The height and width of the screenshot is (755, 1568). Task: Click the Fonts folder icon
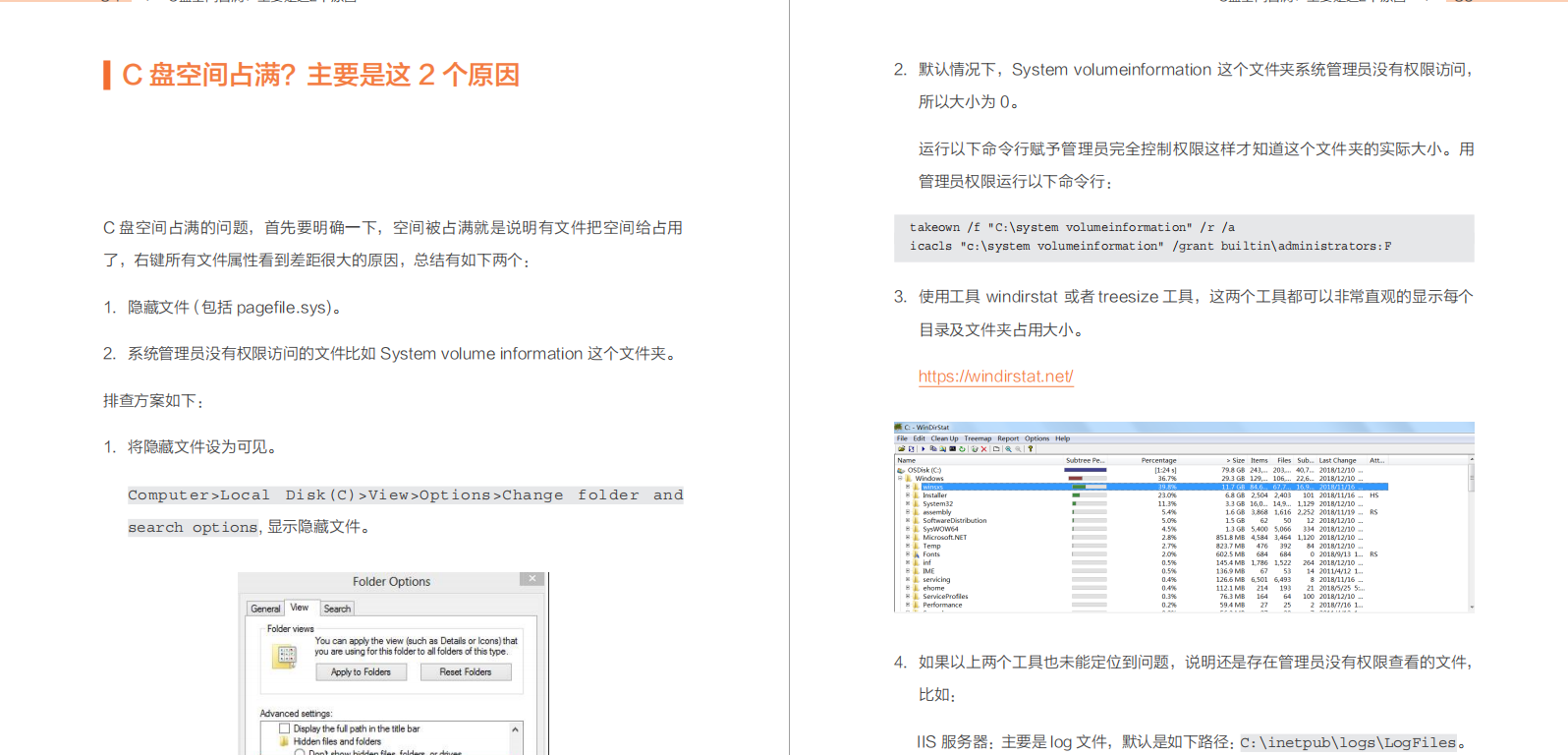tap(916, 554)
